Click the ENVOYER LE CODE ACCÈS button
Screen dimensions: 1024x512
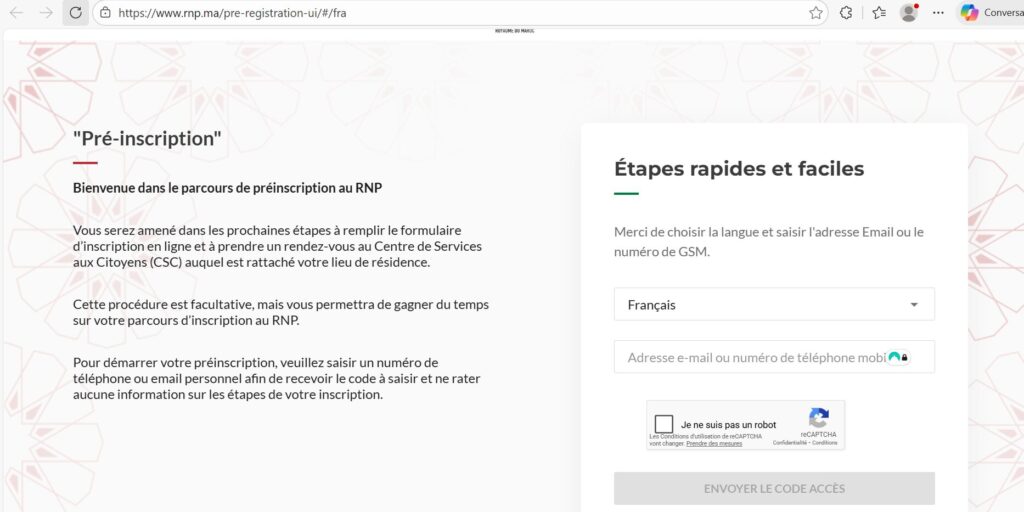click(x=774, y=489)
